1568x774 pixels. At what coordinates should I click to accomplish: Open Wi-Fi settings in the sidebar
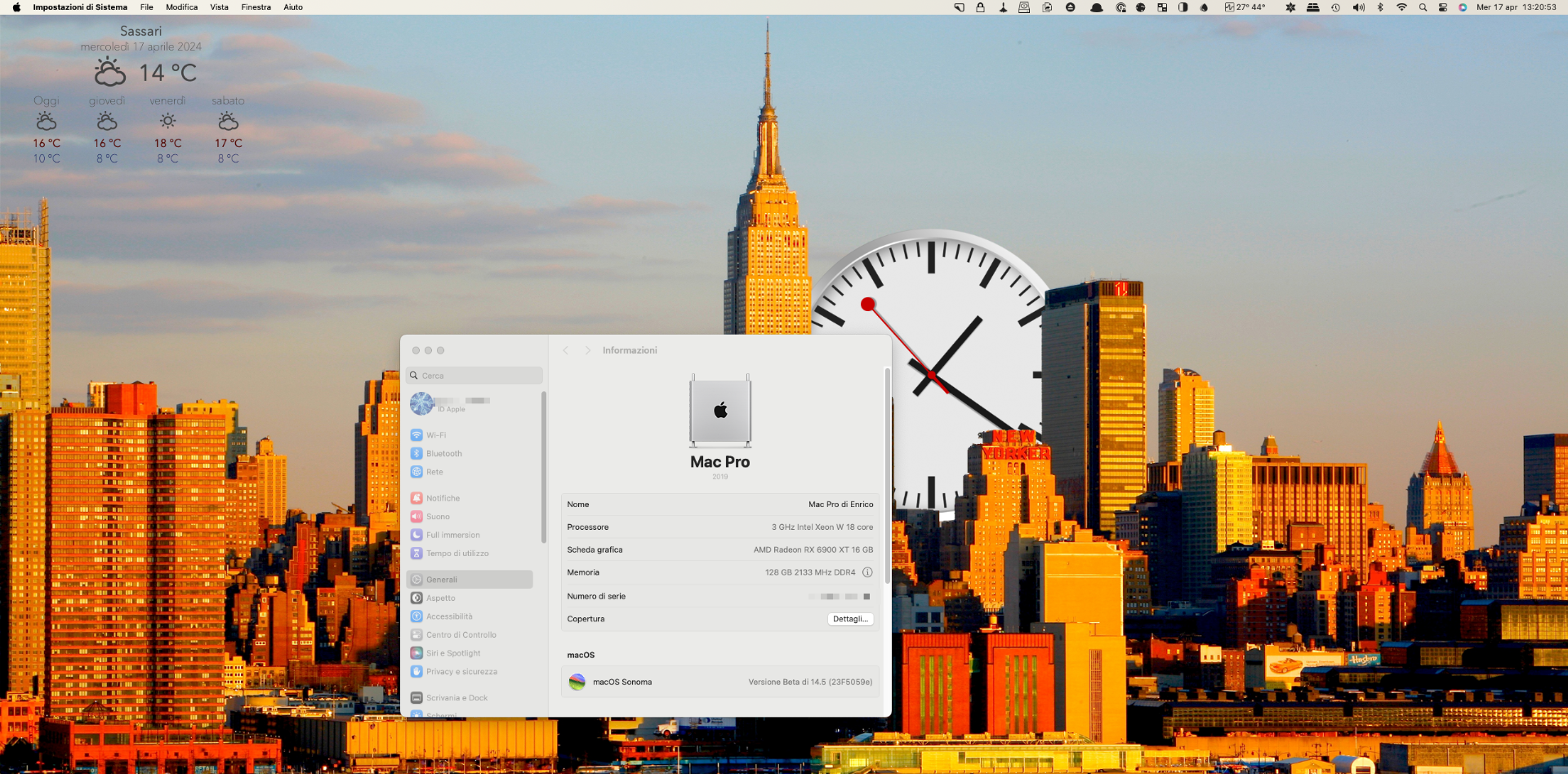(435, 435)
